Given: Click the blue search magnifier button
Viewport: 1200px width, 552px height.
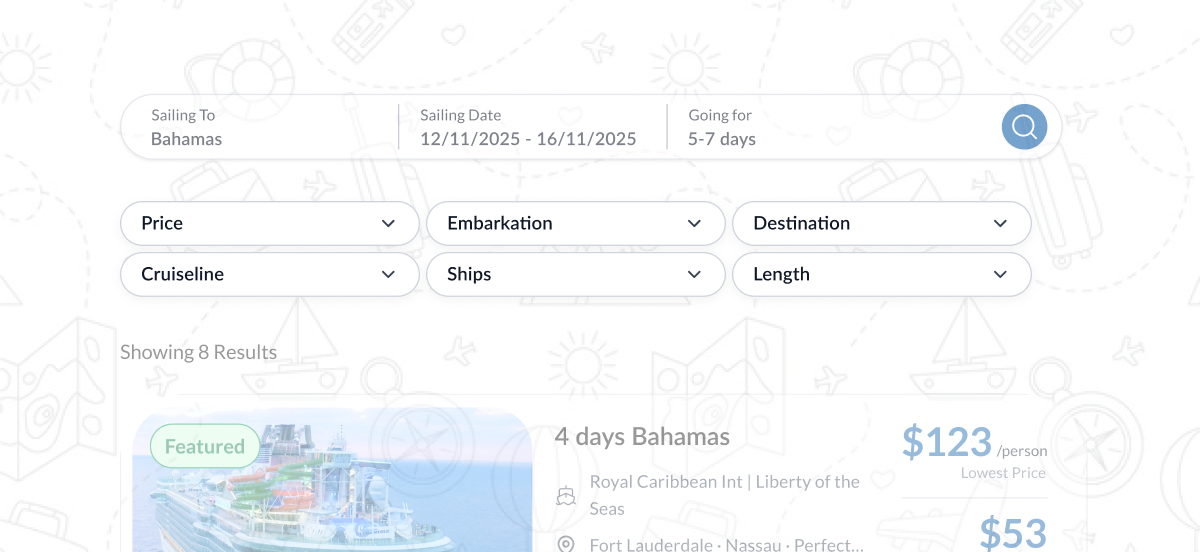Looking at the screenshot, I should (1024, 127).
